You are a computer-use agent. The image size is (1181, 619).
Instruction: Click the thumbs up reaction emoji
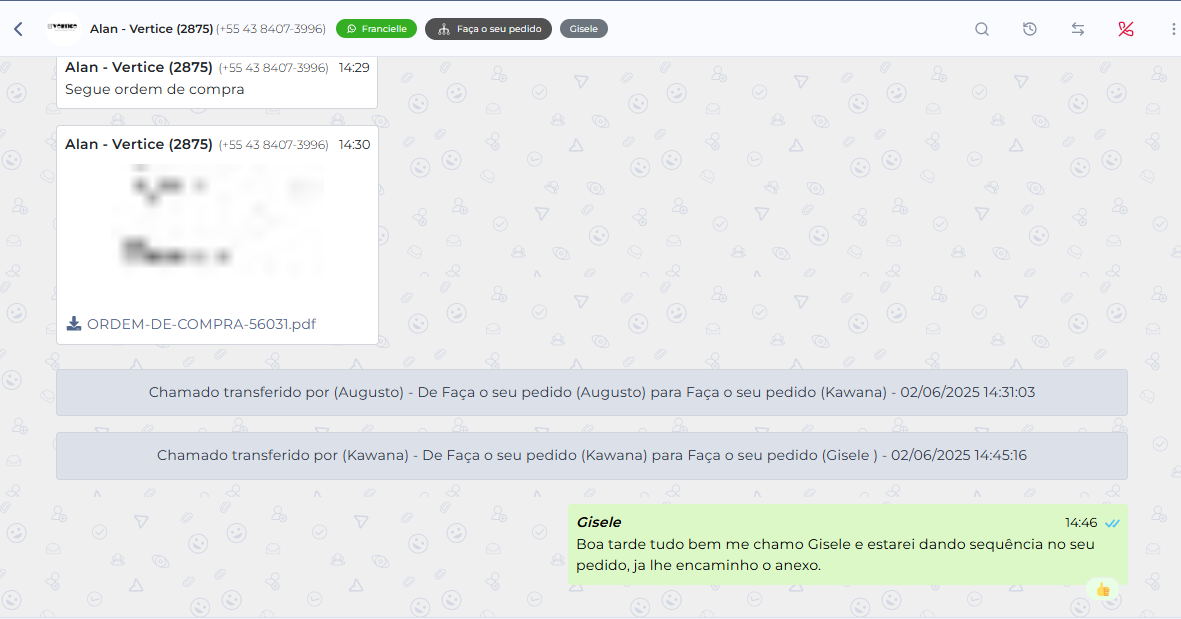pos(1103,589)
